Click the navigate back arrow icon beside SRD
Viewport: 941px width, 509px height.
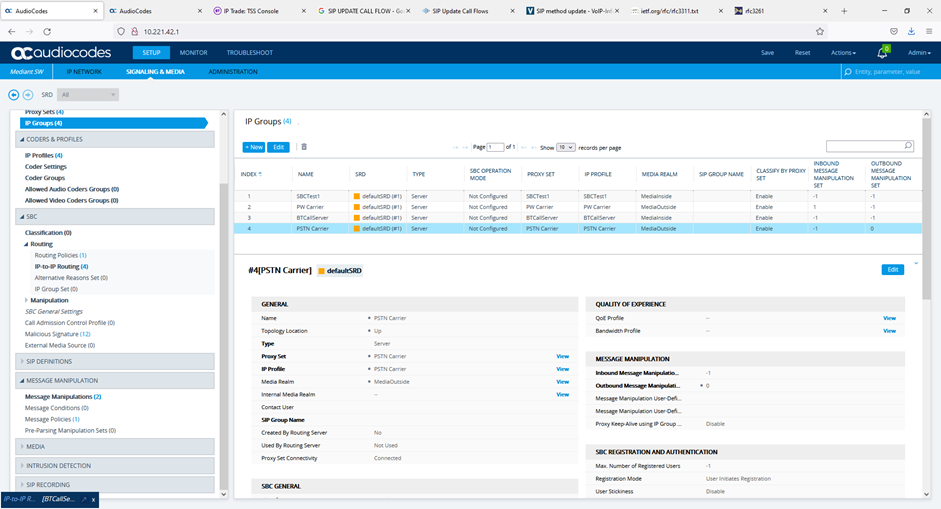point(13,95)
